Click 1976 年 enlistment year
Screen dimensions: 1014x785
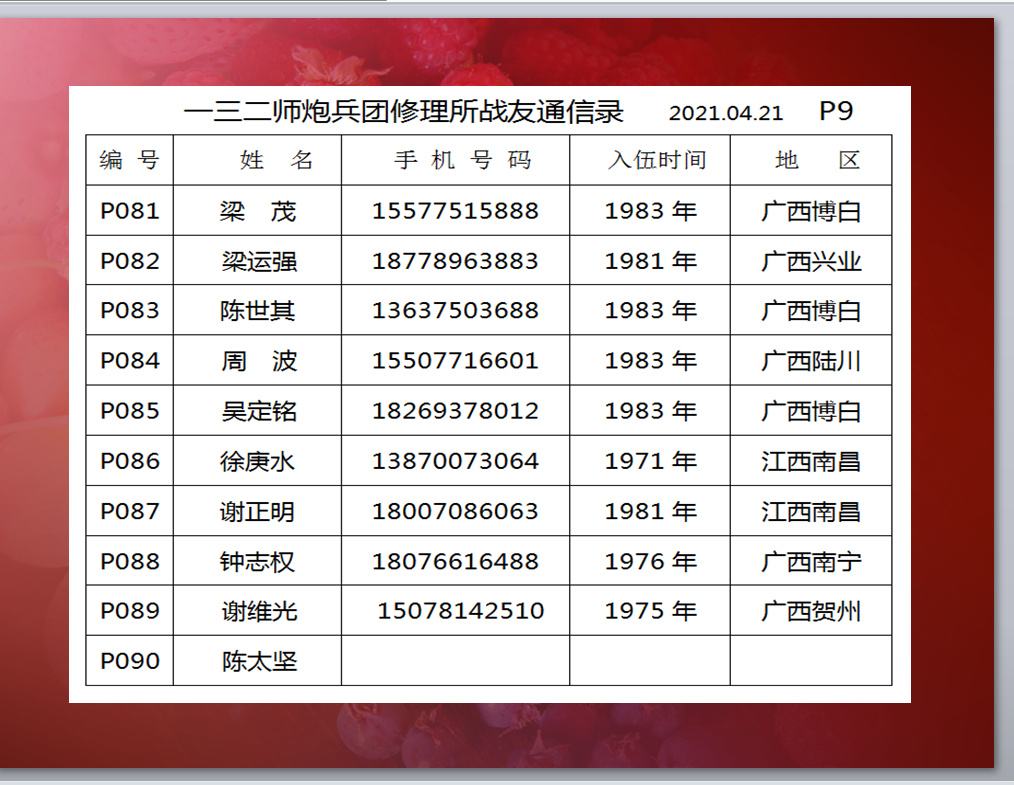651,562
